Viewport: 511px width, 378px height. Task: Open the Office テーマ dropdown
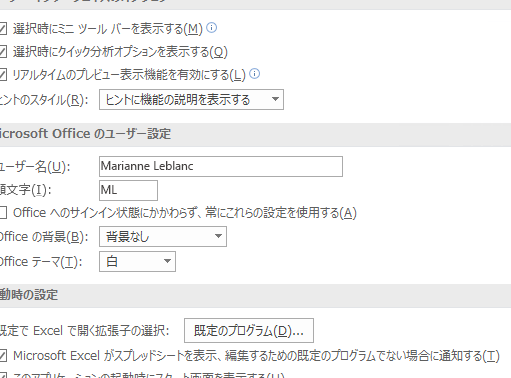pos(137,261)
